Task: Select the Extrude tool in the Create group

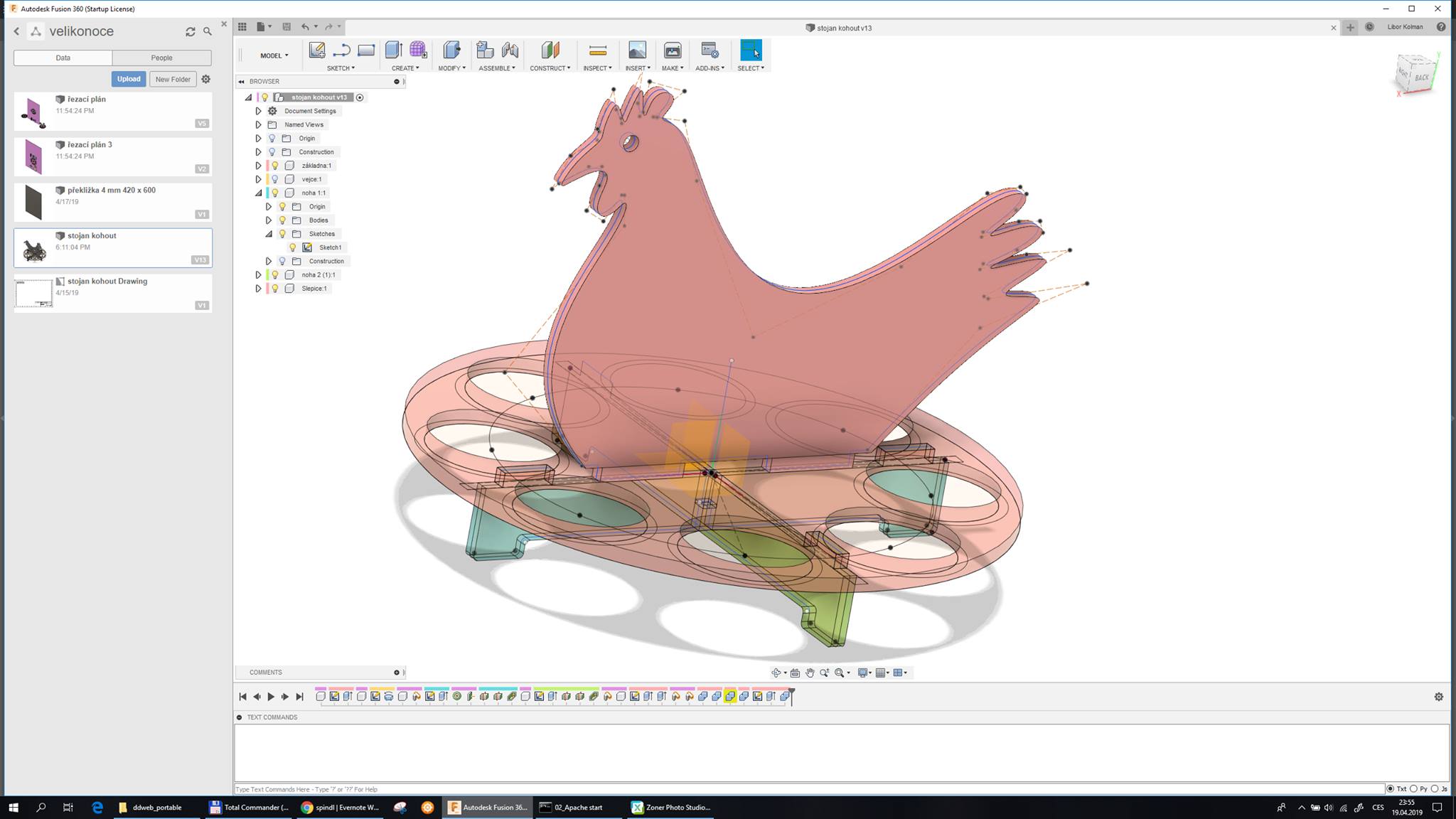Action: (393, 50)
